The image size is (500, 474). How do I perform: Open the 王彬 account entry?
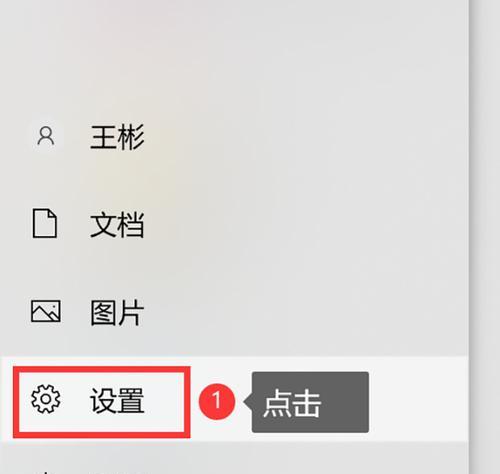(x=117, y=137)
